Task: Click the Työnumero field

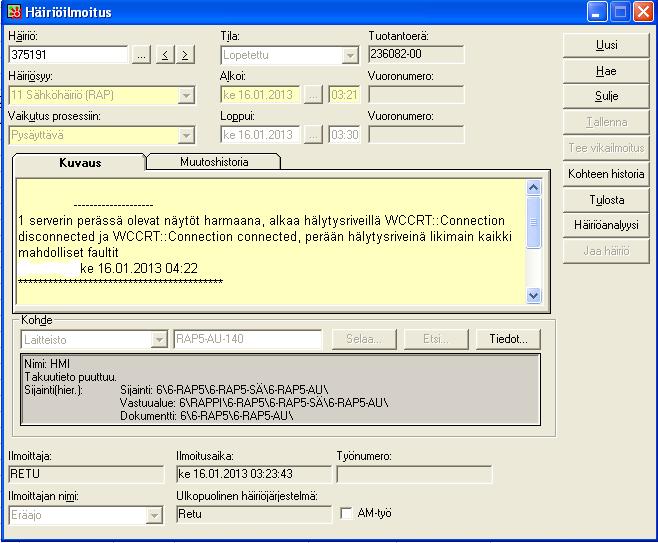Action: click(x=414, y=474)
